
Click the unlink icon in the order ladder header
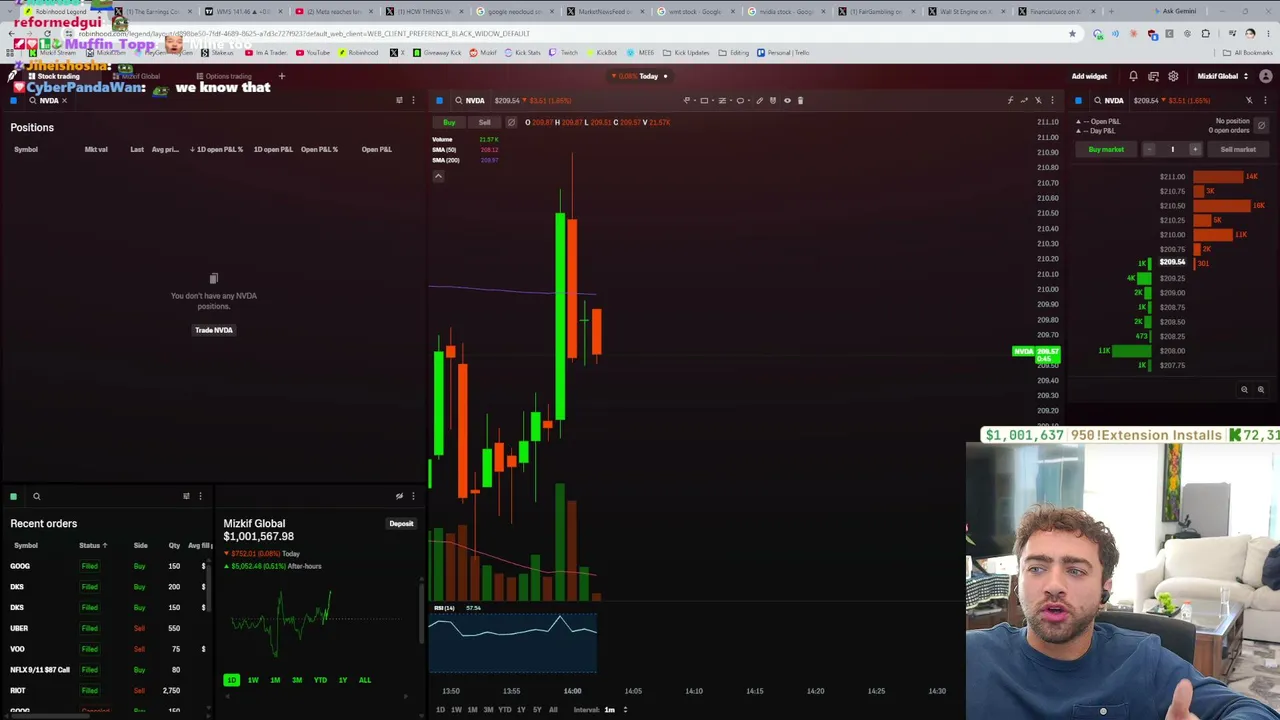1249,100
